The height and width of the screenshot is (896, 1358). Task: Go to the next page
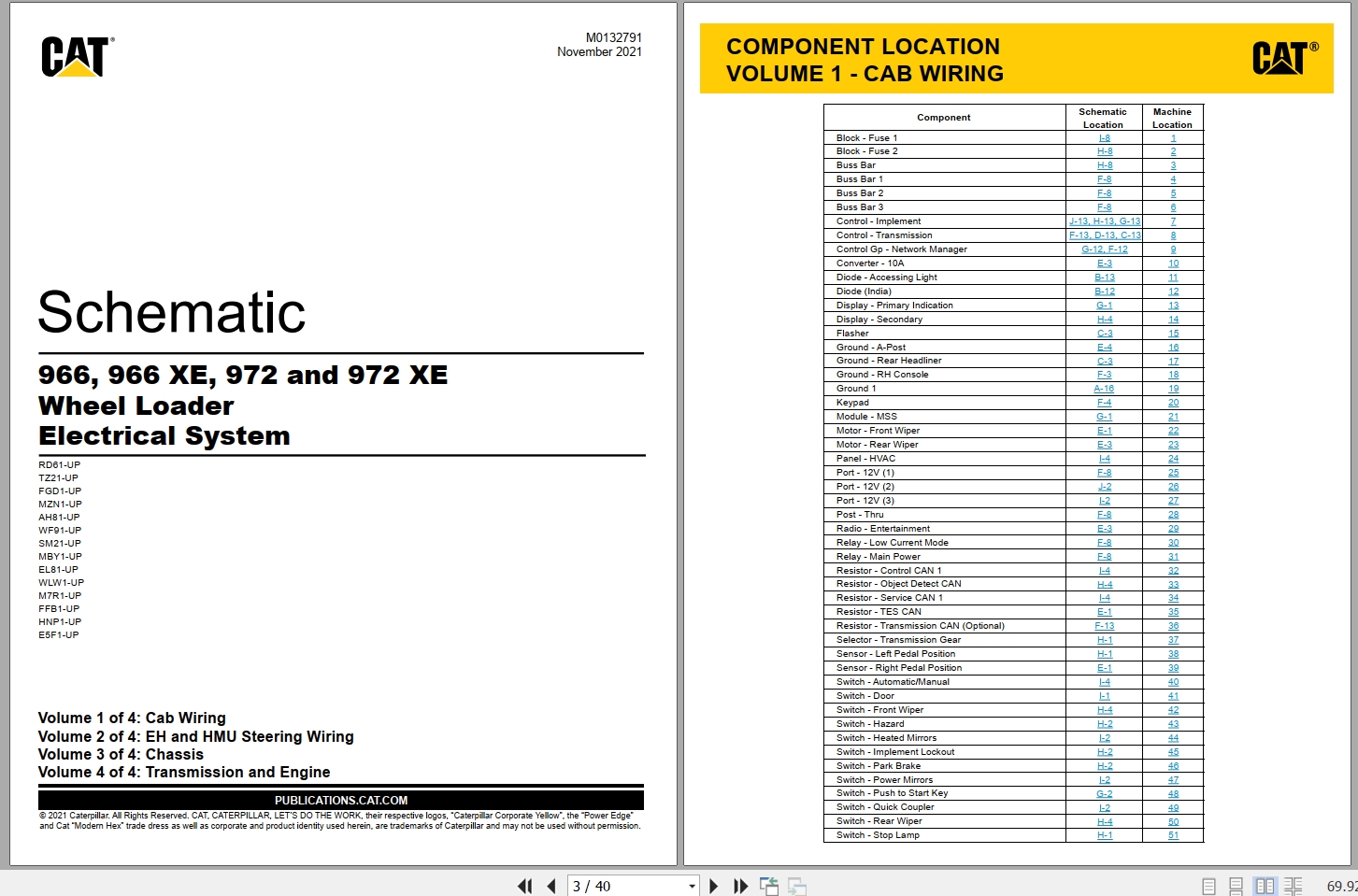coord(714,886)
